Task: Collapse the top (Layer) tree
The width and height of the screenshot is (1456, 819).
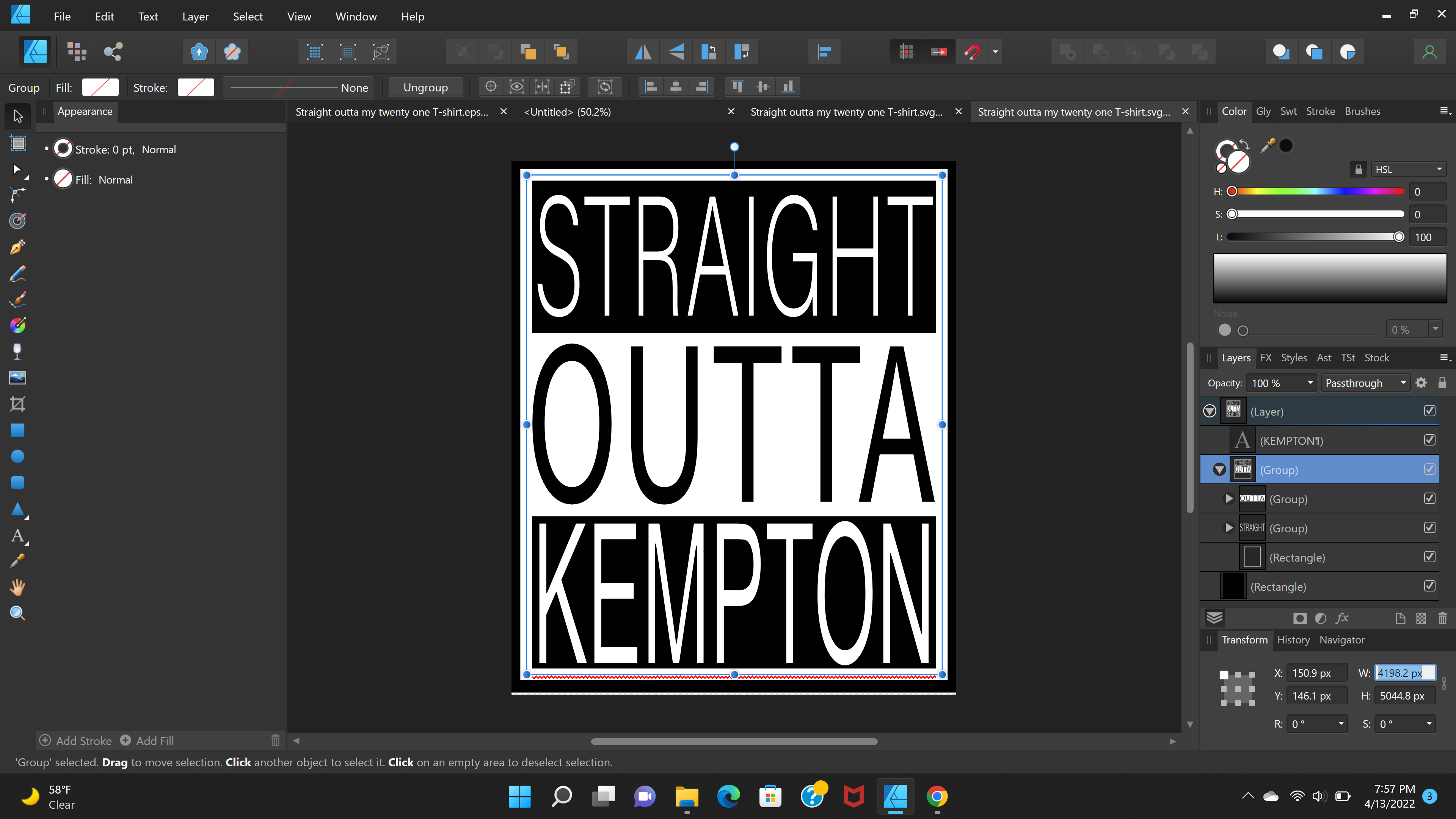Action: 1210,411
